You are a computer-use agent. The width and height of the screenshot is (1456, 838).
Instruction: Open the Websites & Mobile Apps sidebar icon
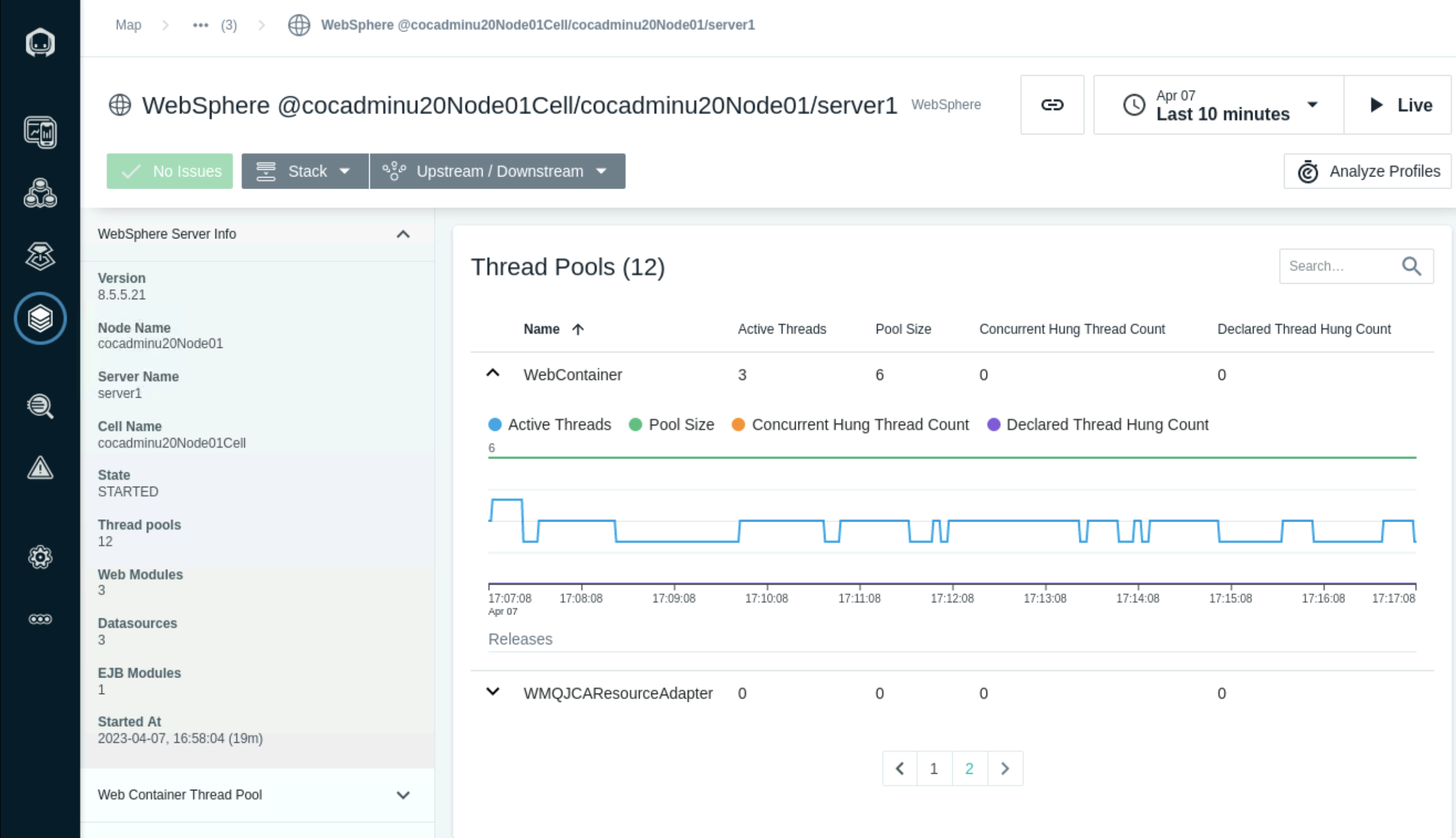click(x=40, y=132)
